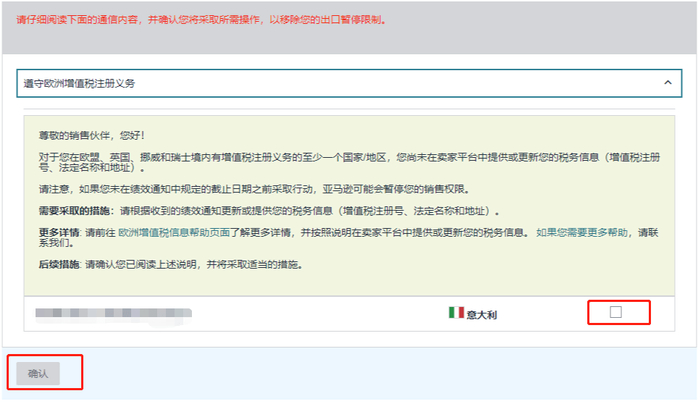
Task: Open the 如果您需要更多帮助 link
Action: (582, 233)
